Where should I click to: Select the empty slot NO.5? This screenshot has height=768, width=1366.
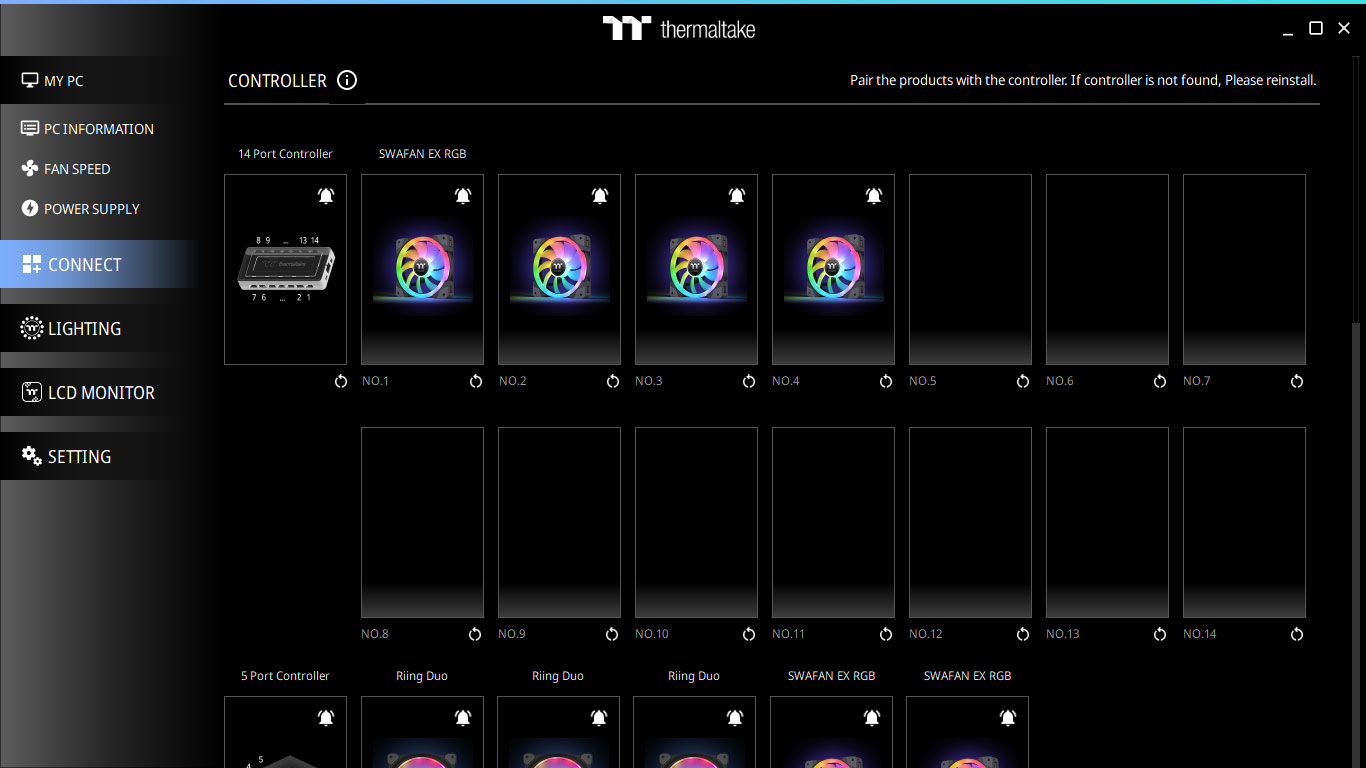coord(970,270)
